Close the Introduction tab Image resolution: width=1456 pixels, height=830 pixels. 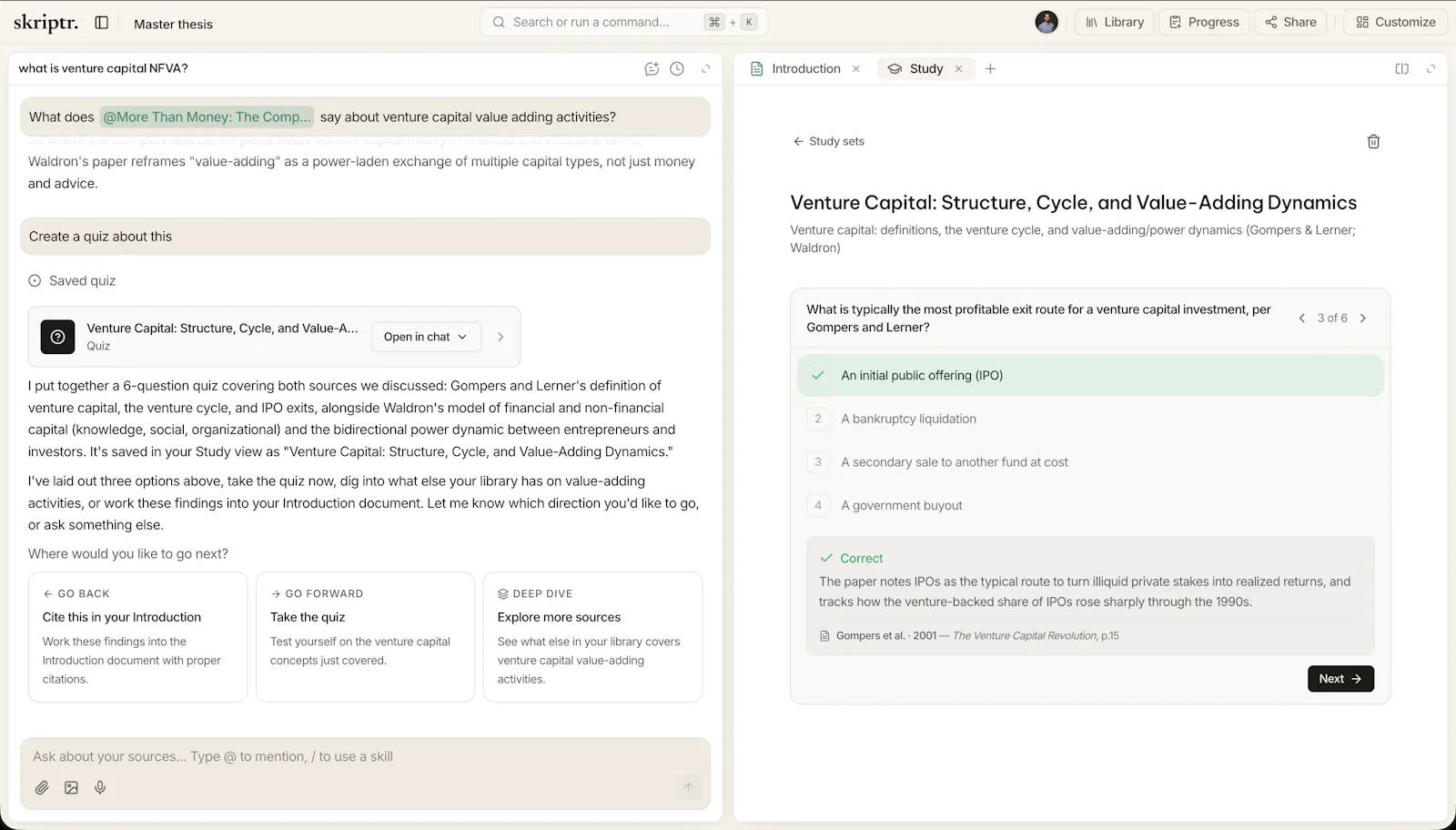click(856, 68)
